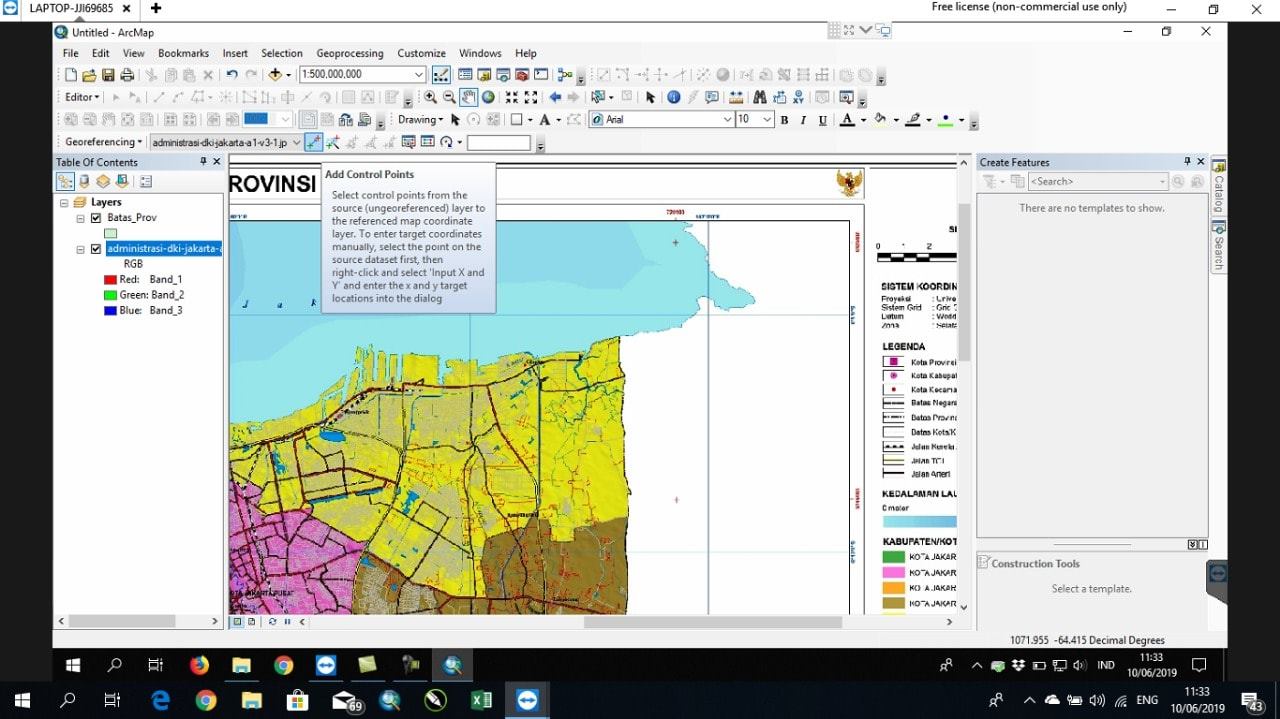Activate the Pan hand tool
This screenshot has height=719, width=1280.
[x=468, y=97]
